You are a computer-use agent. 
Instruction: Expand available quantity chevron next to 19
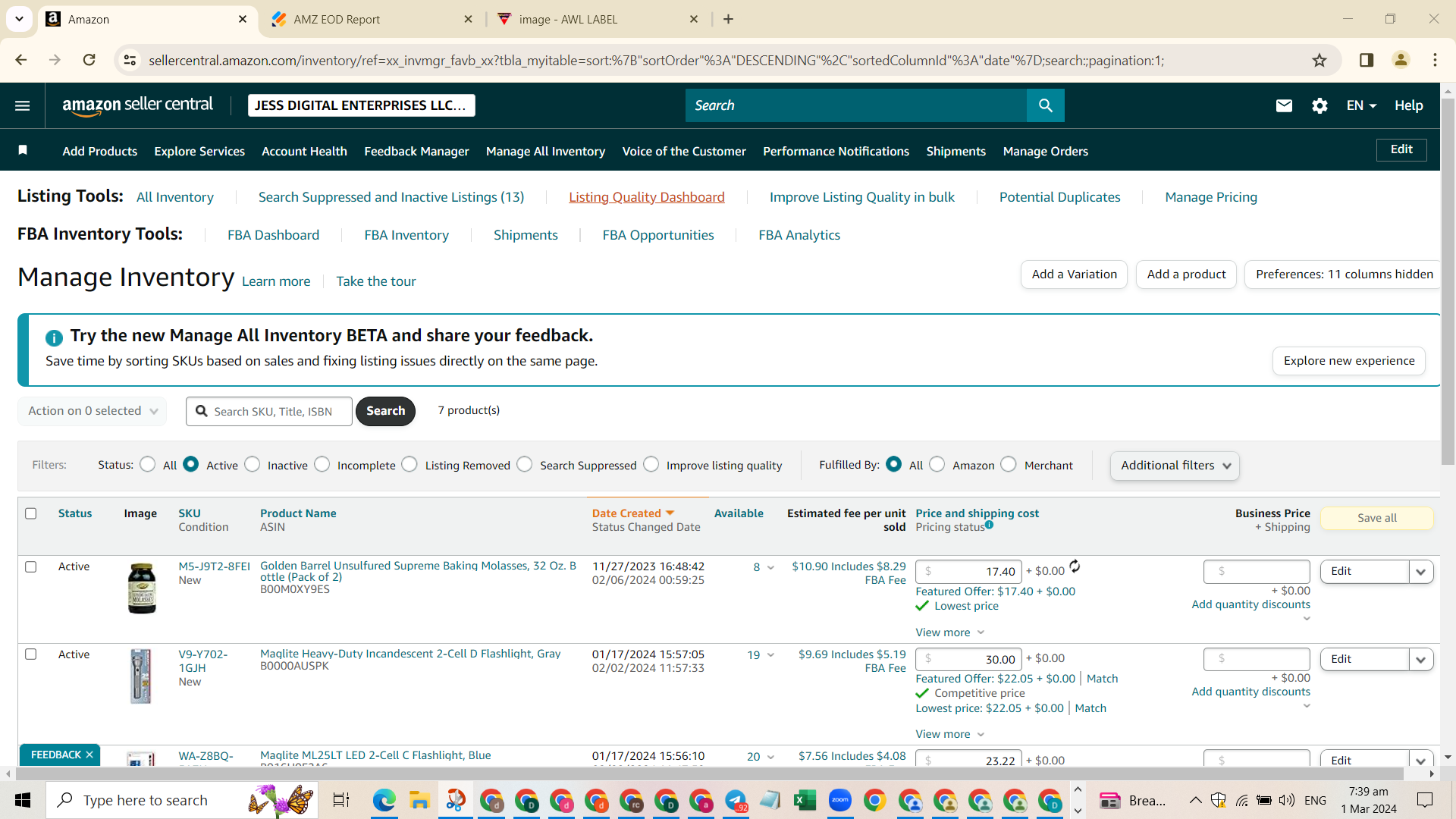770,655
